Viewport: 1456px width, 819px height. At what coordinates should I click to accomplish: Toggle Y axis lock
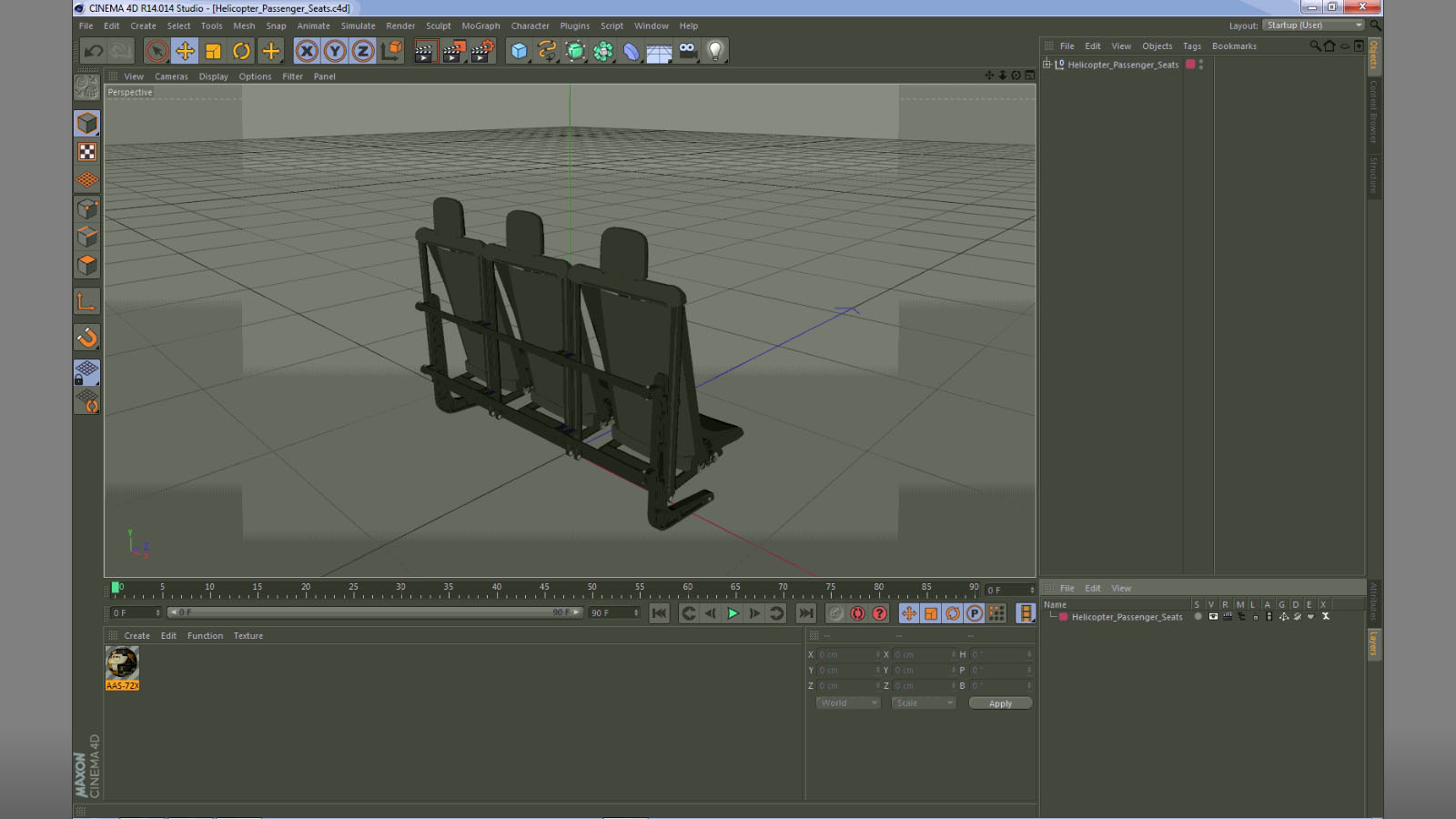click(x=335, y=51)
